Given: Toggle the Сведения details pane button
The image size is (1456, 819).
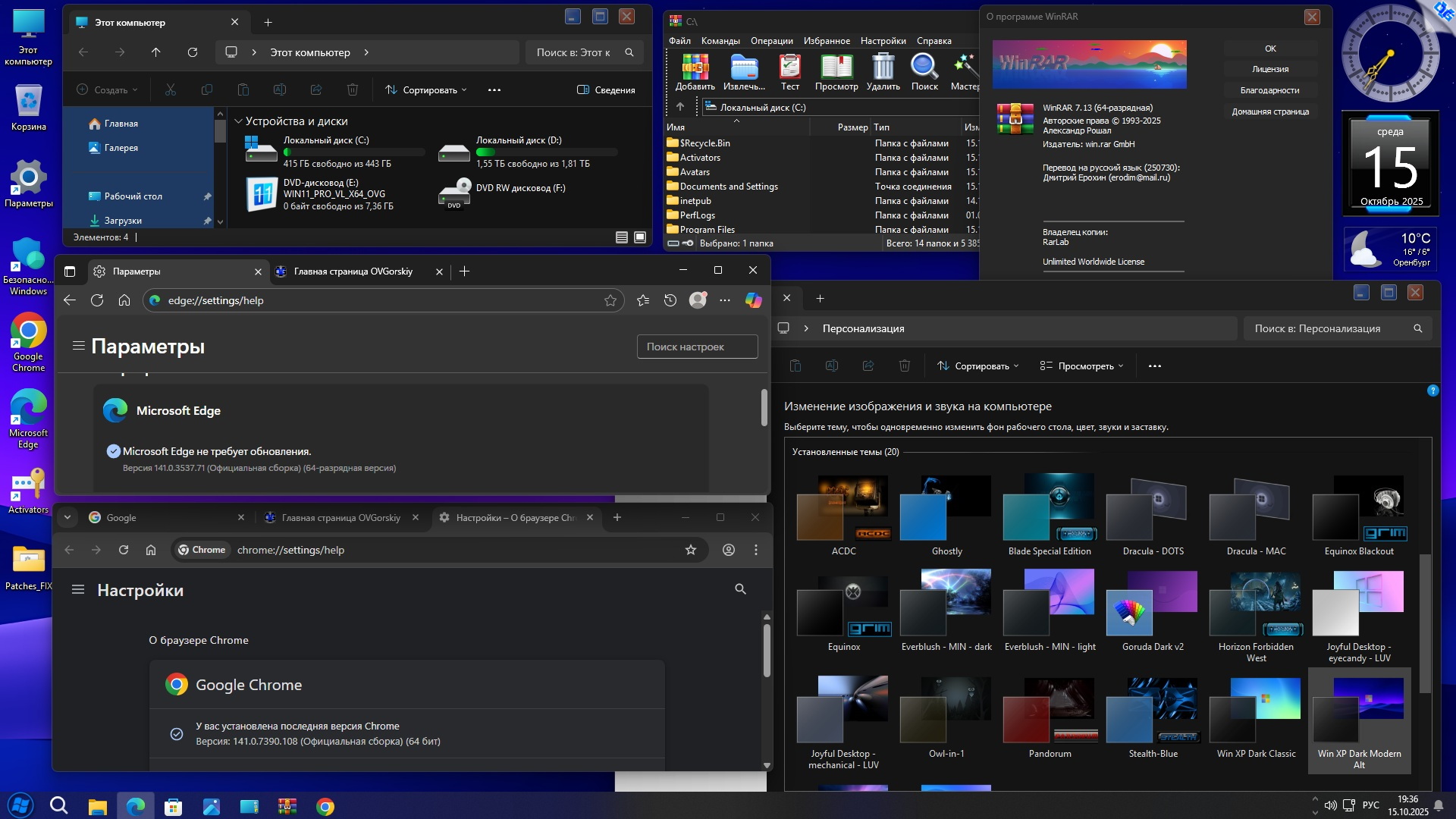Looking at the screenshot, I should pyautogui.click(x=605, y=89).
